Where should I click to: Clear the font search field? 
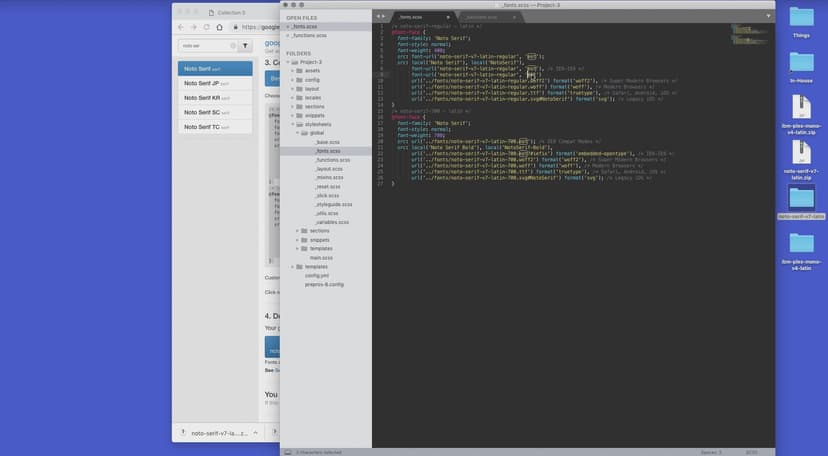coord(233,46)
